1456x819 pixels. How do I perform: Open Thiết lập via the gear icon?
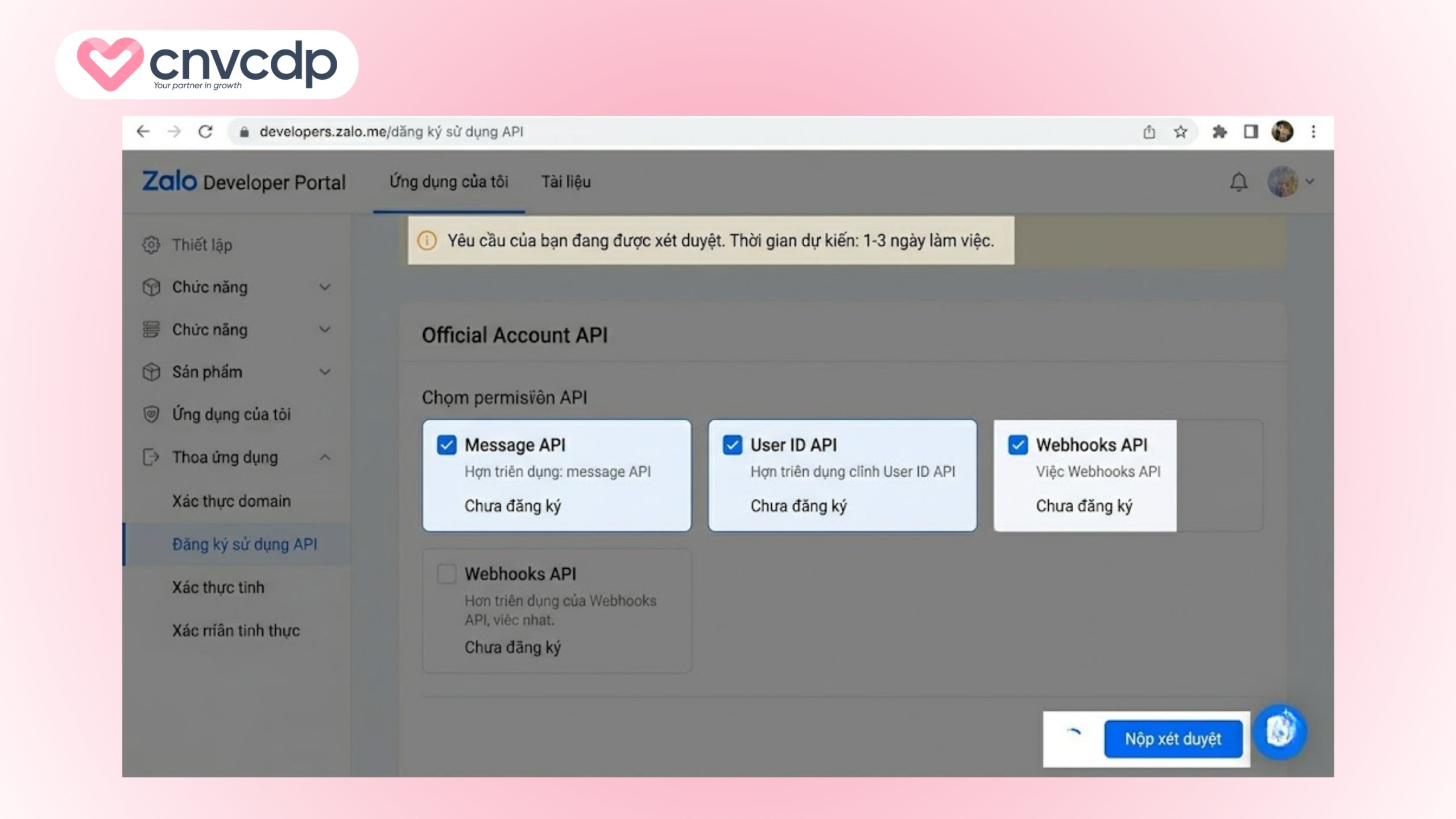pyautogui.click(x=152, y=245)
